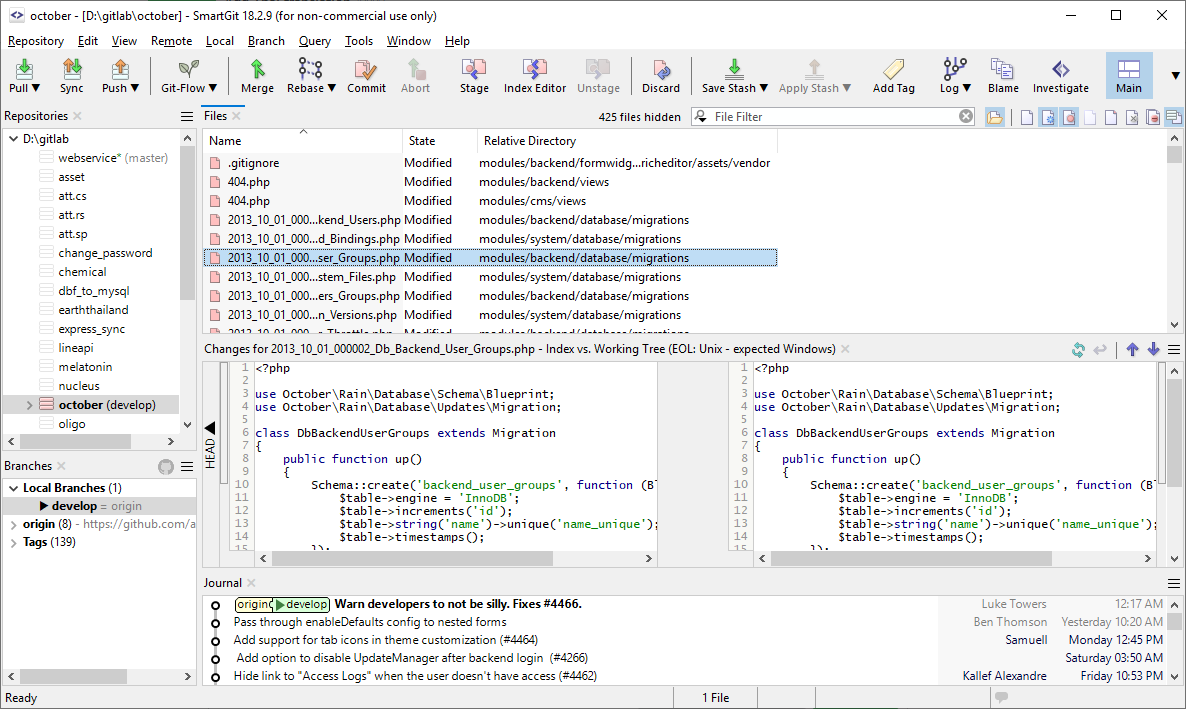Click the Pull toolbar icon
1186x709 pixels.
pos(24,69)
